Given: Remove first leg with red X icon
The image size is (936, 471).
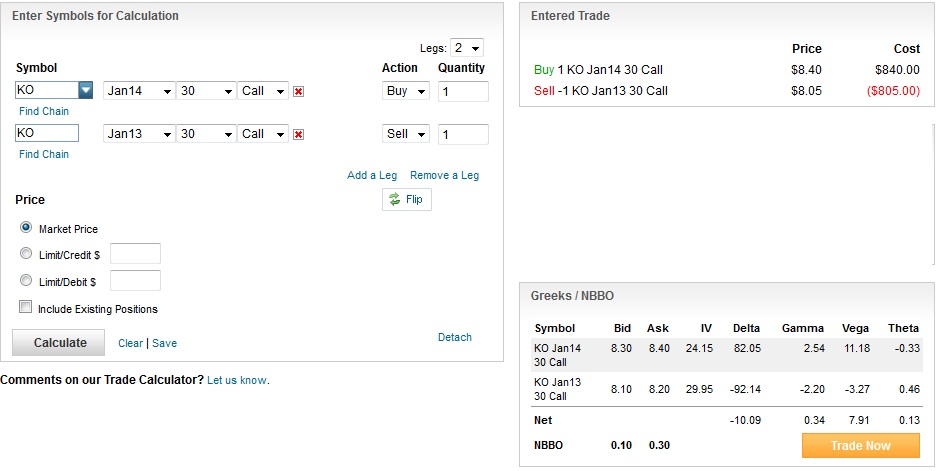Looking at the screenshot, I should [299, 91].
